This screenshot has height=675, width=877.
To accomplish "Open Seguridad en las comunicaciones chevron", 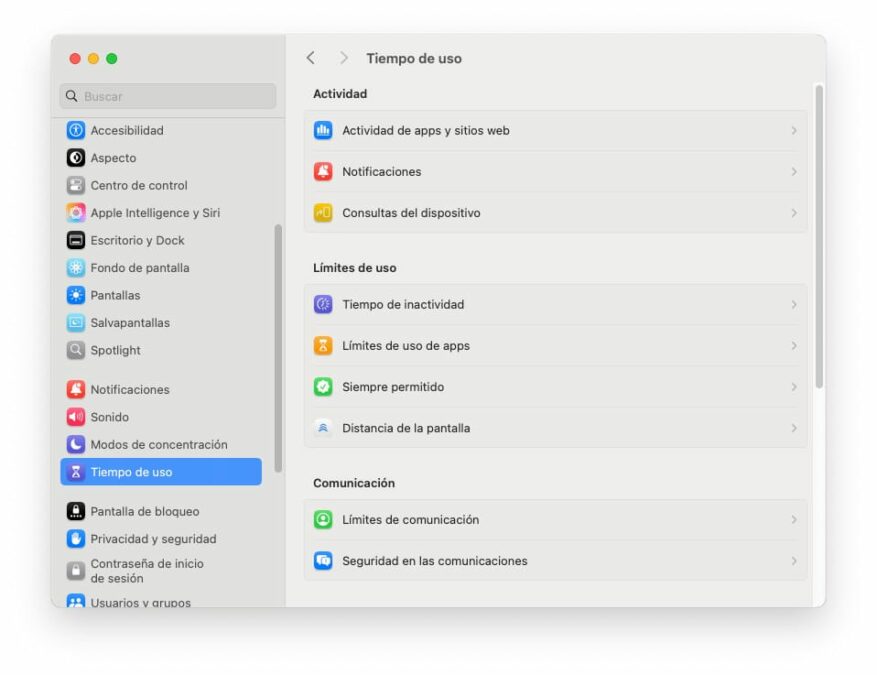I will click(794, 560).
